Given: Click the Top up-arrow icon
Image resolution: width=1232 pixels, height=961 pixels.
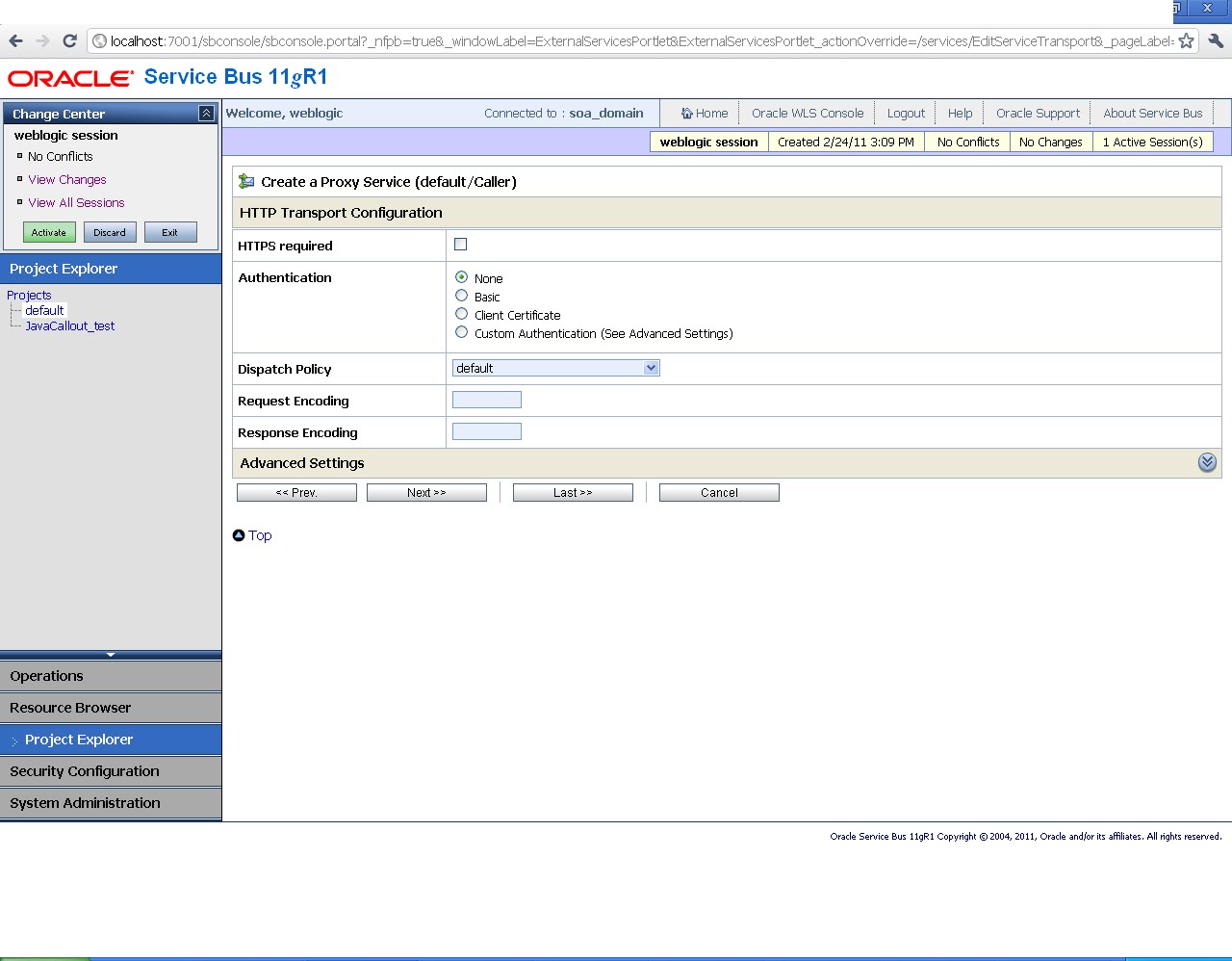Looking at the screenshot, I should 239,535.
